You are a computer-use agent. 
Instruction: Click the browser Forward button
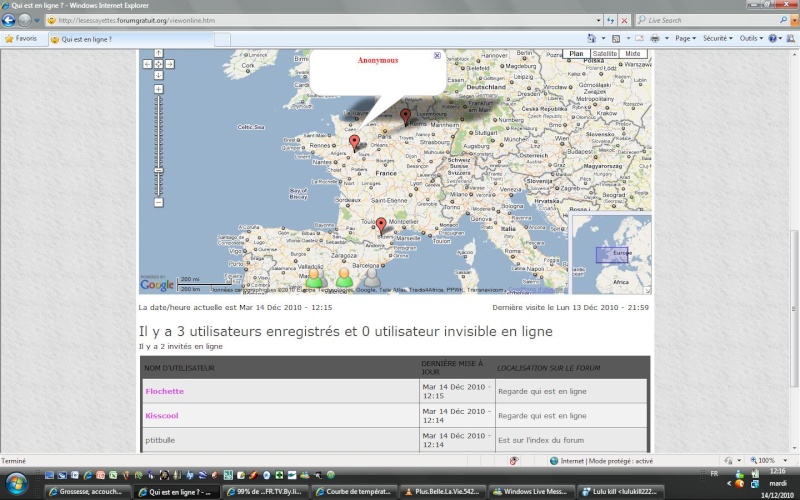[24, 20]
